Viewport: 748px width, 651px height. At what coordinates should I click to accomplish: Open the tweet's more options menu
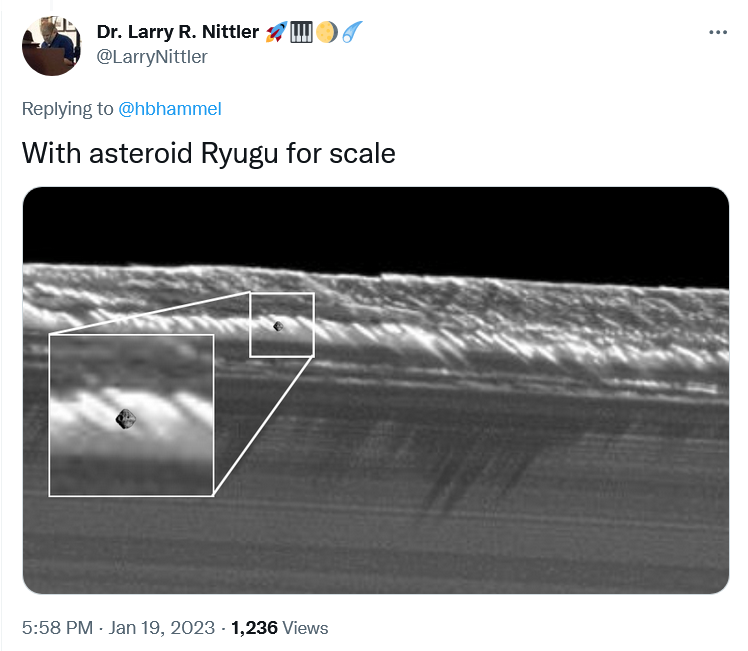pyautogui.click(x=718, y=32)
